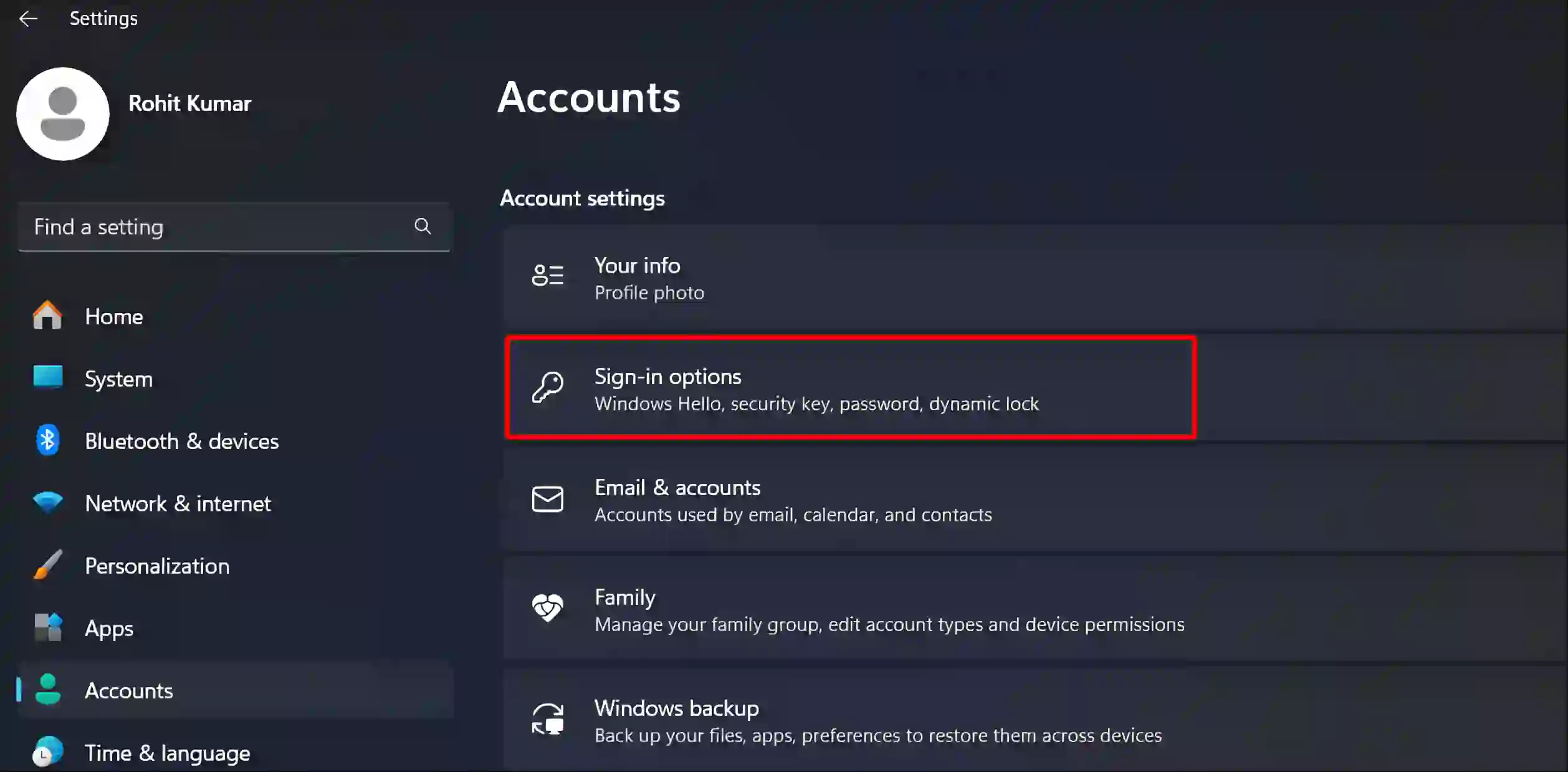Navigate to Home in sidebar
Viewport: 1568px width, 772px height.
(114, 316)
